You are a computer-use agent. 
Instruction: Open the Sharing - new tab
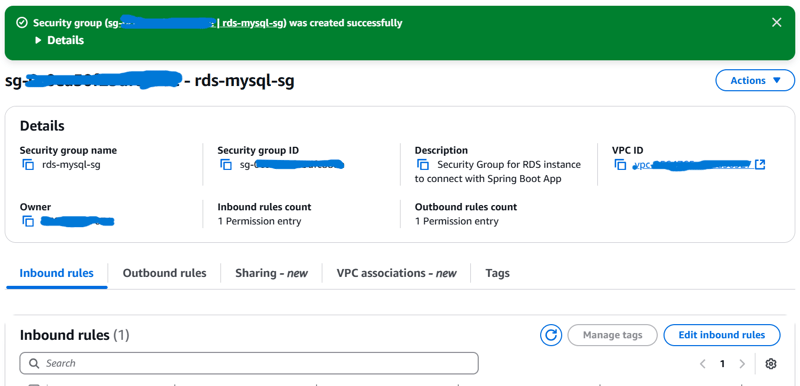click(x=271, y=273)
